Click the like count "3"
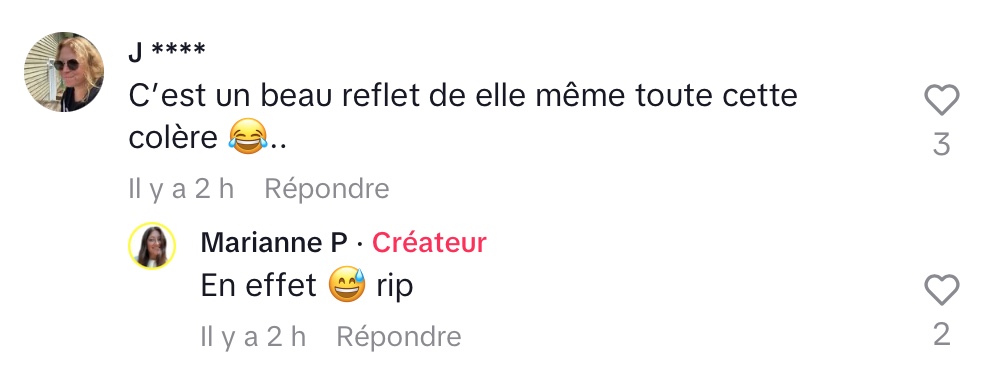 [x=941, y=145]
